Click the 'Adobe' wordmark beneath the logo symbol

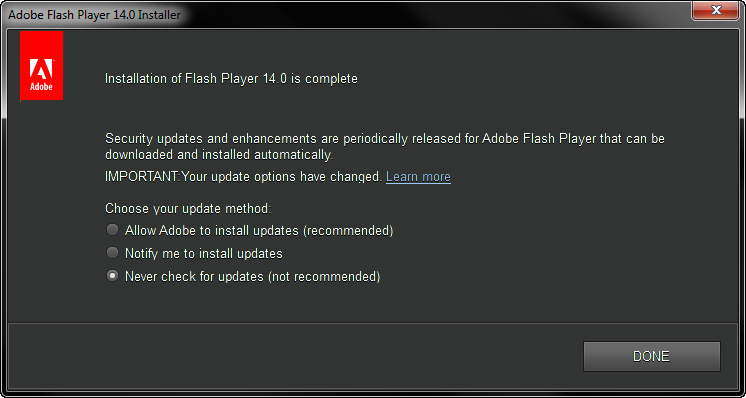point(41,87)
